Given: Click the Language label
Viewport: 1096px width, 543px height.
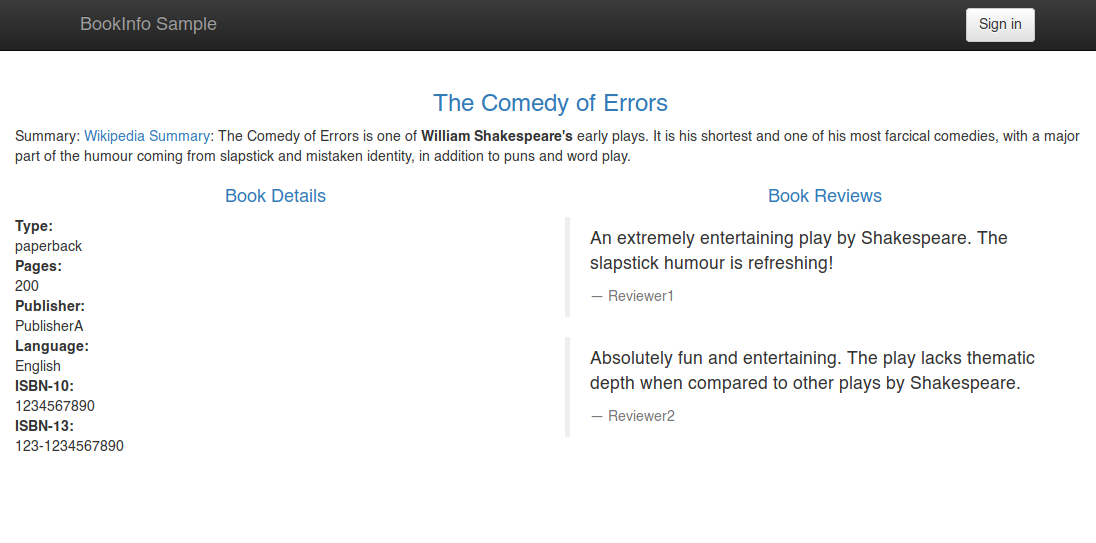Looking at the screenshot, I should (x=52, y=346).
